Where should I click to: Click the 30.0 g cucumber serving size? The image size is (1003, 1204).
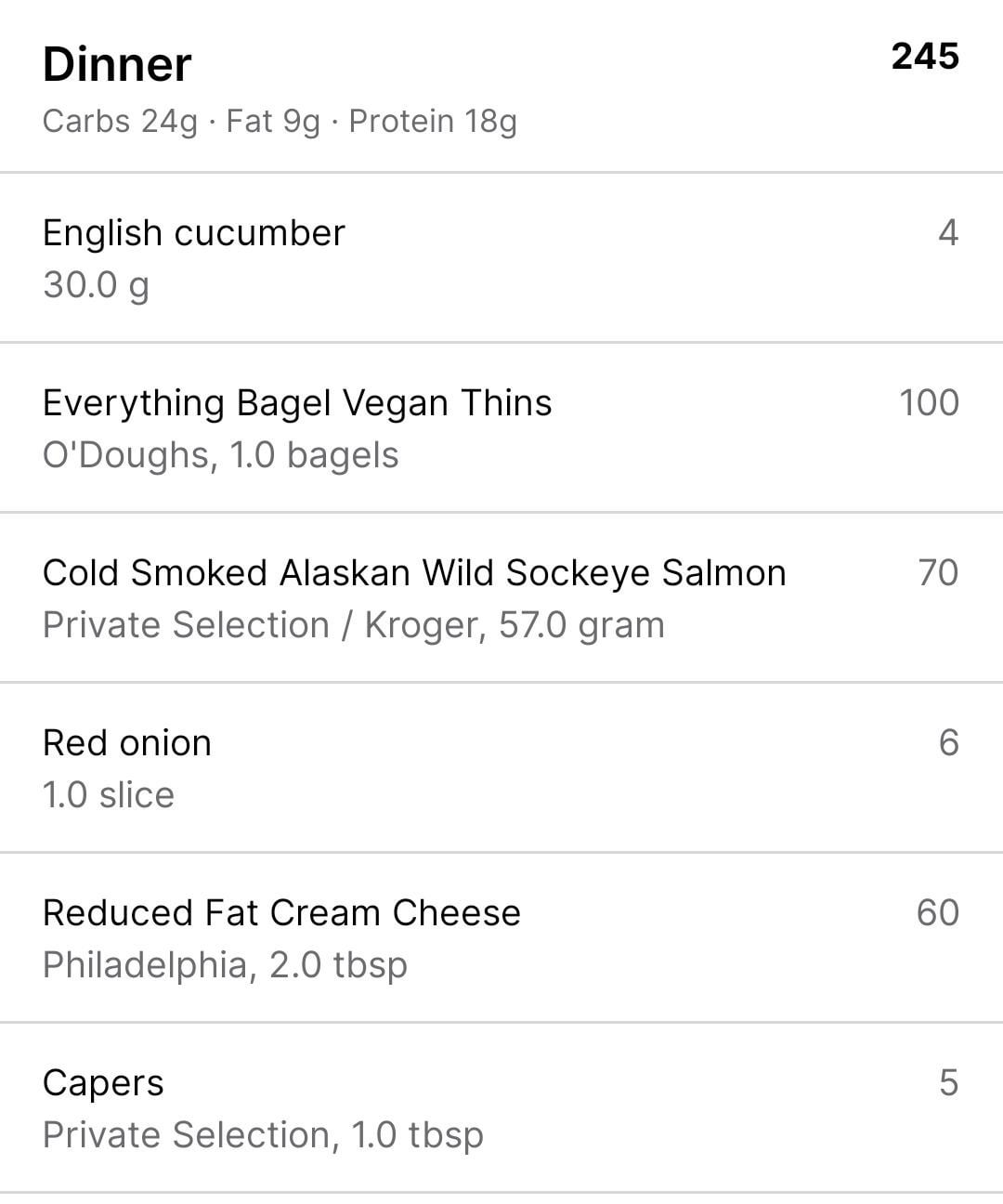click(96, 284)
